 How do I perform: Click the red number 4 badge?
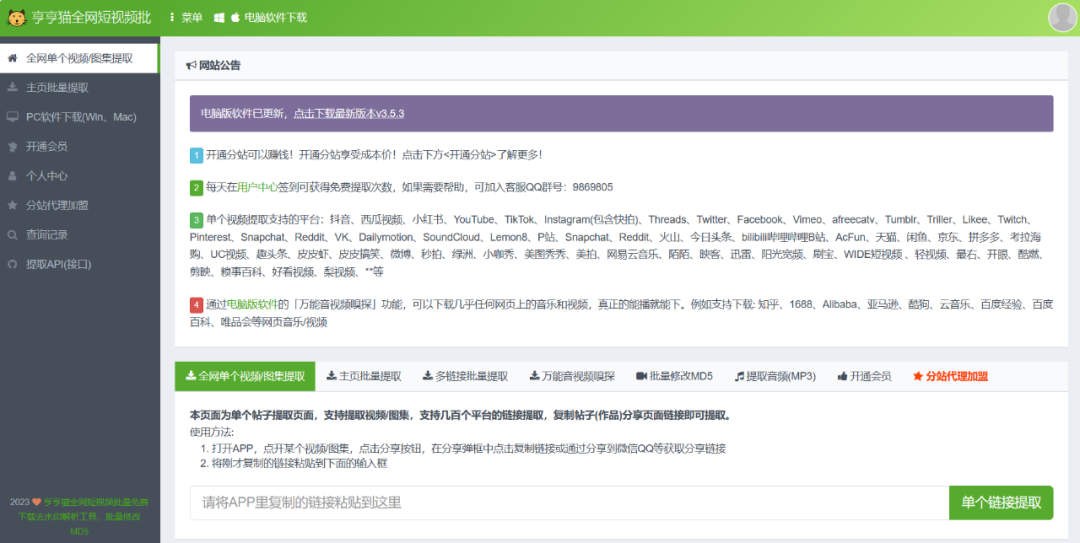[196, 304]
